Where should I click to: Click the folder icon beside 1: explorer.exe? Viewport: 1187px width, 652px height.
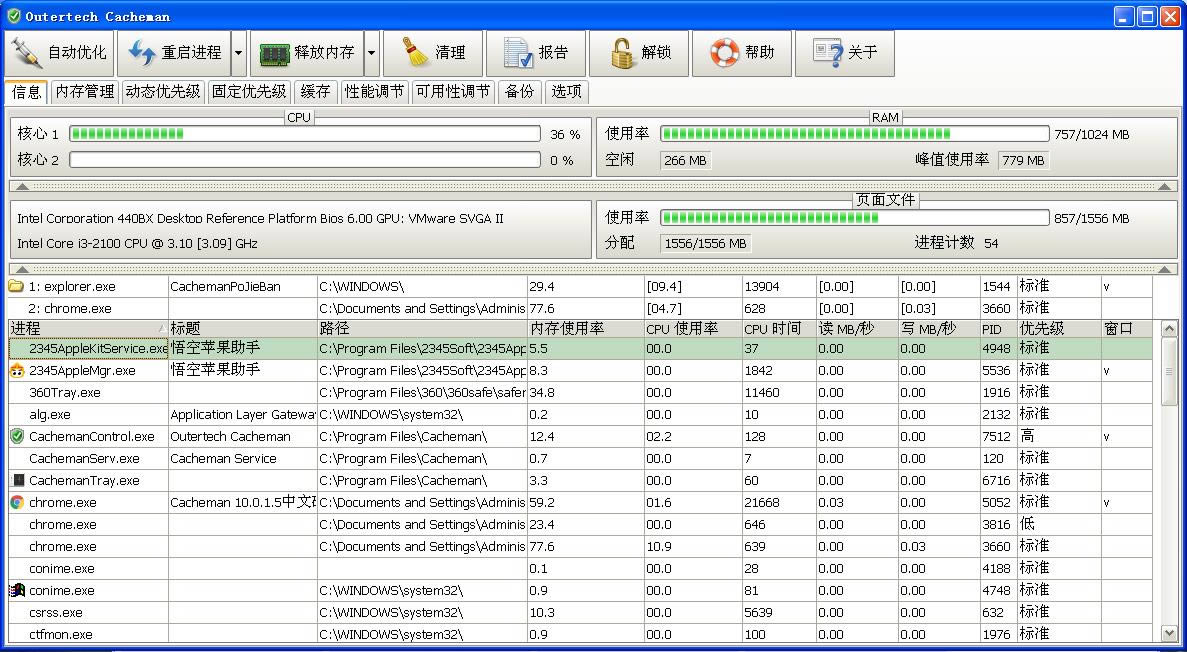pos(16,286)
